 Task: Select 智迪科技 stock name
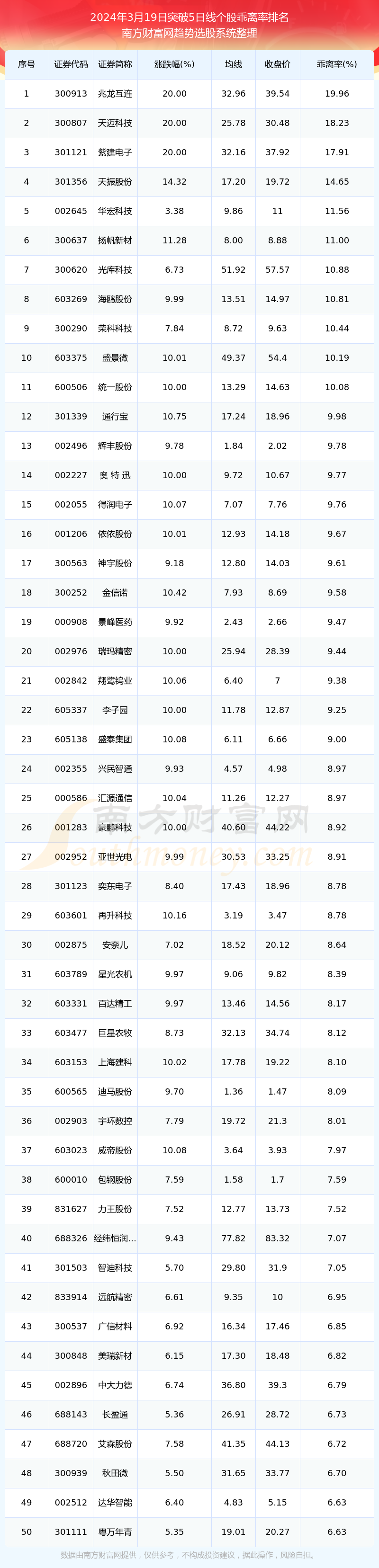(115, 1267)
